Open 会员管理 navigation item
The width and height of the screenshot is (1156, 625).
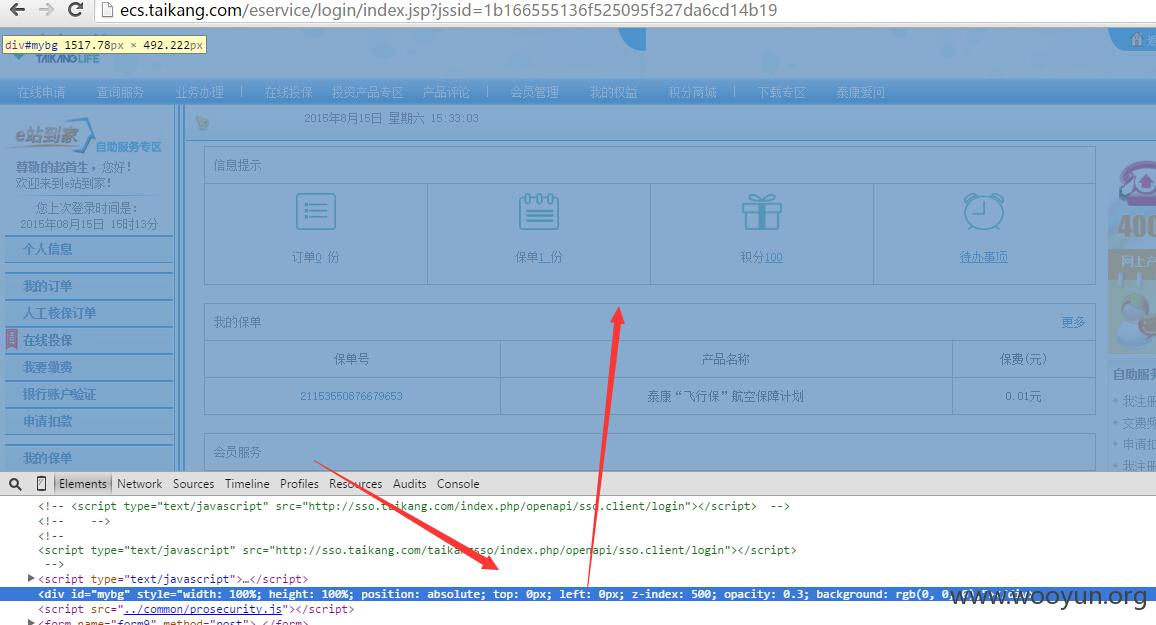click(535, 92)
